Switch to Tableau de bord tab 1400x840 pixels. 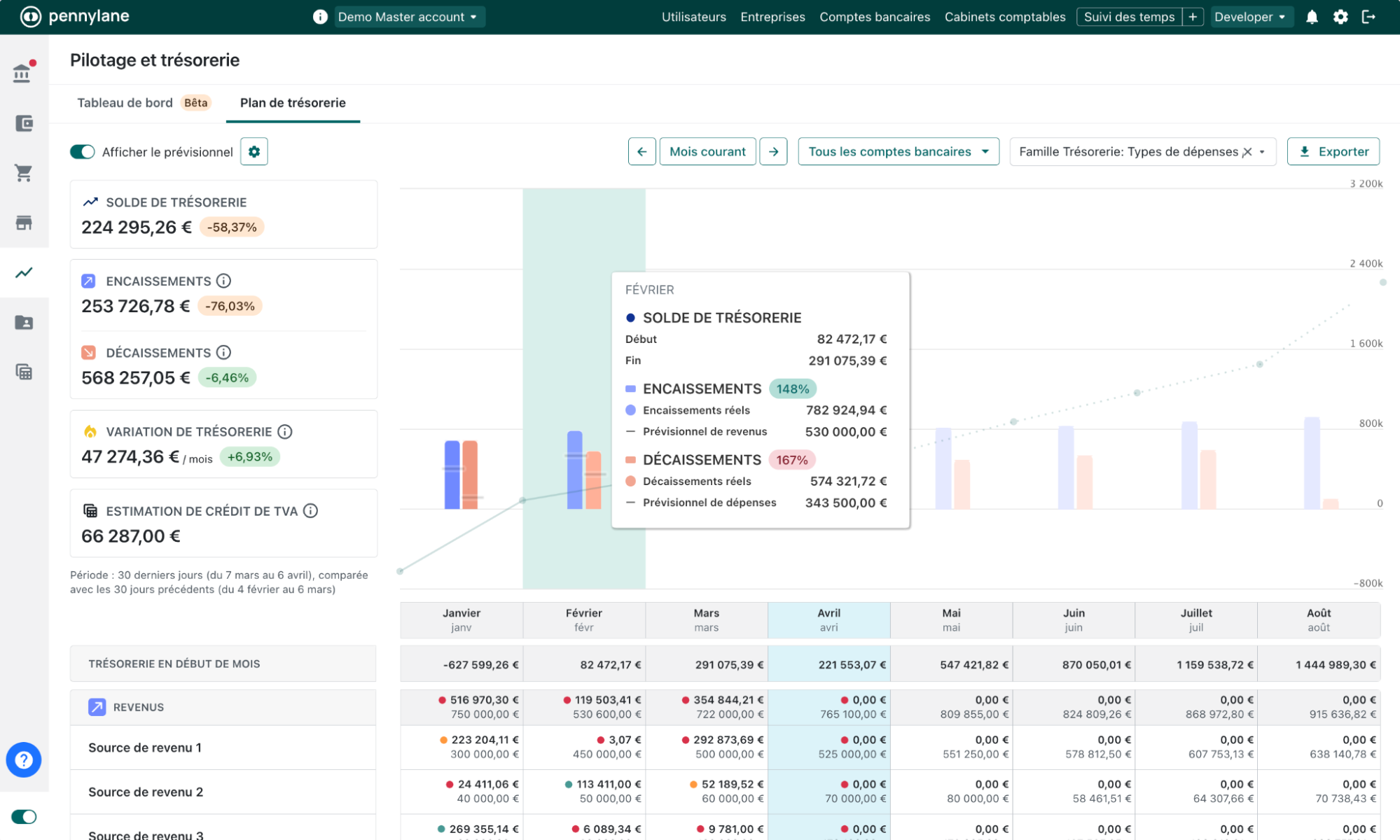tap(125, 103)
